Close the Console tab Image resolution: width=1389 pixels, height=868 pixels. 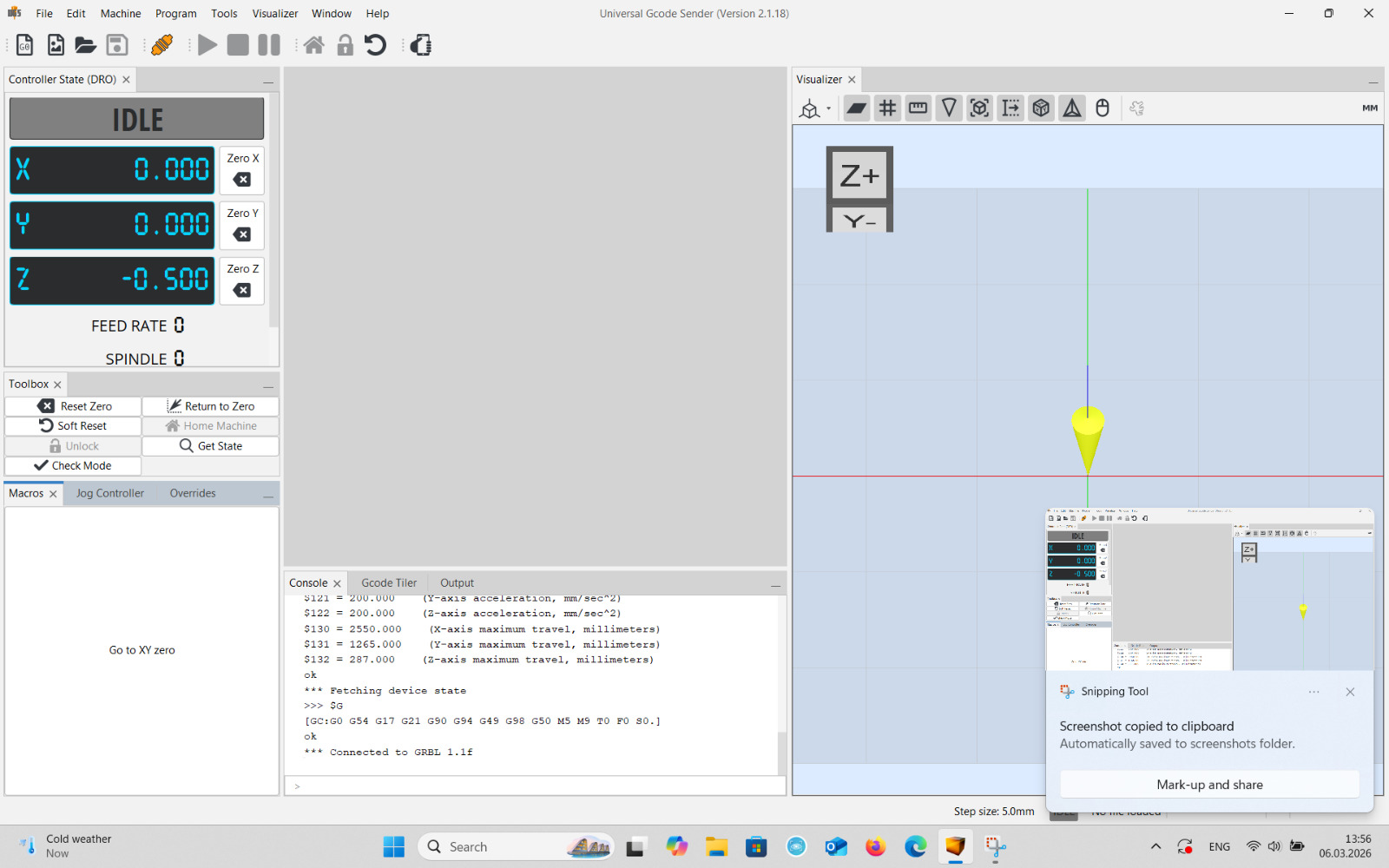tap(338, 584)
